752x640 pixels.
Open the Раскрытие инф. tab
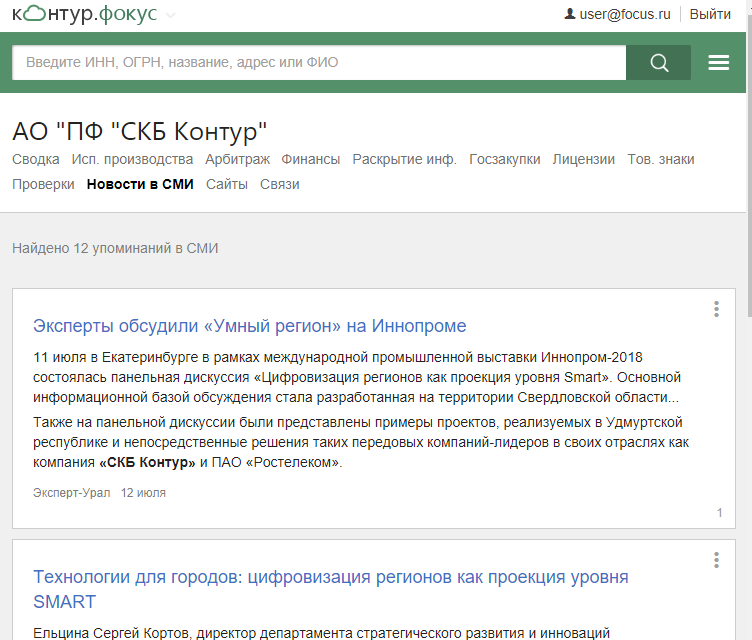[x=405, y=159]
